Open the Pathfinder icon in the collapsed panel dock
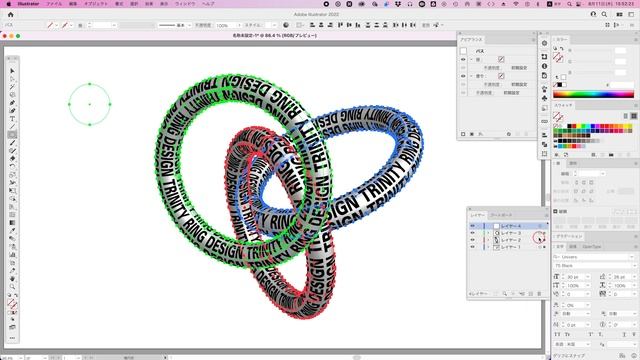The image size is (640, 360). coord(544,144)
